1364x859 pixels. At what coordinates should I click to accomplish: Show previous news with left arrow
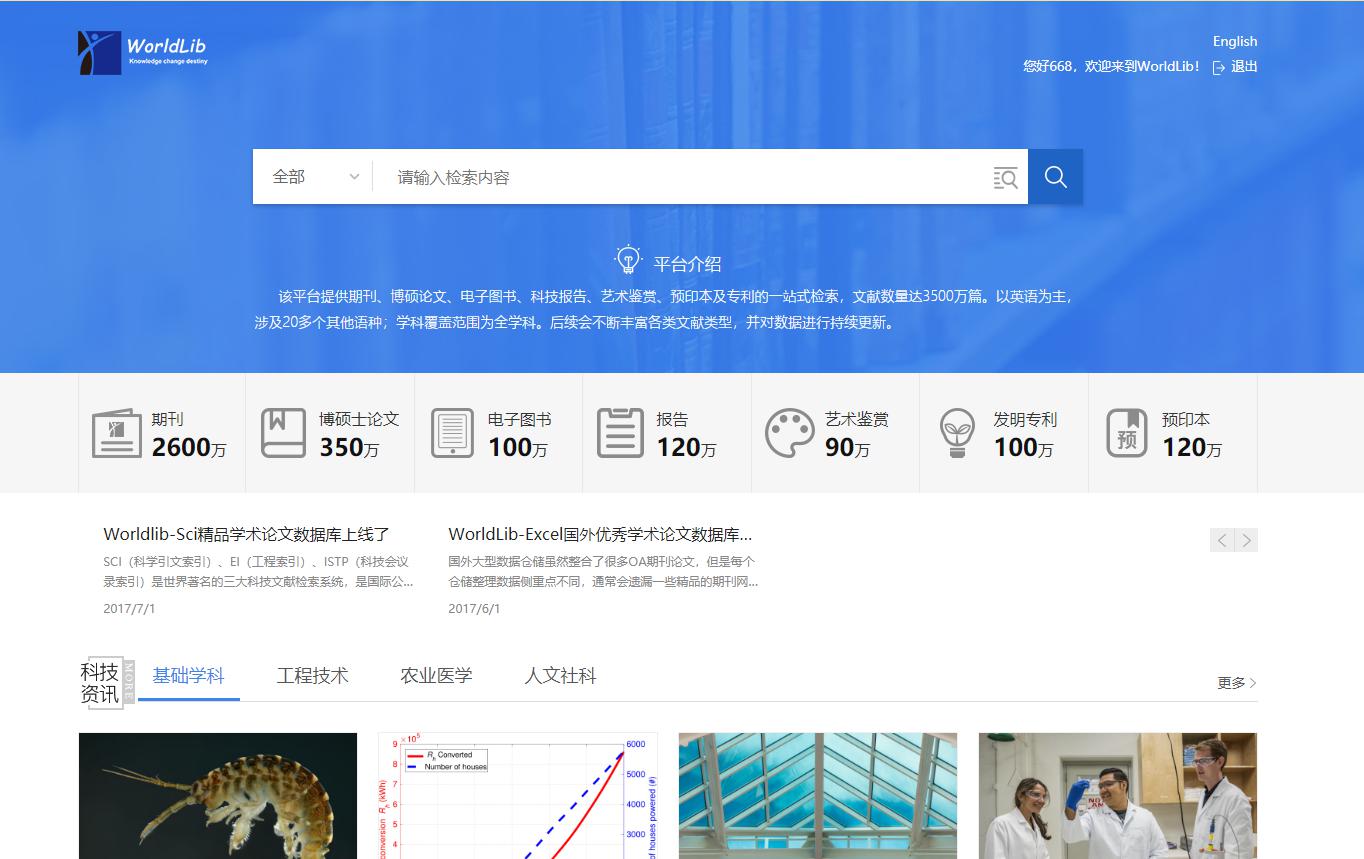tap(1222, 540)
